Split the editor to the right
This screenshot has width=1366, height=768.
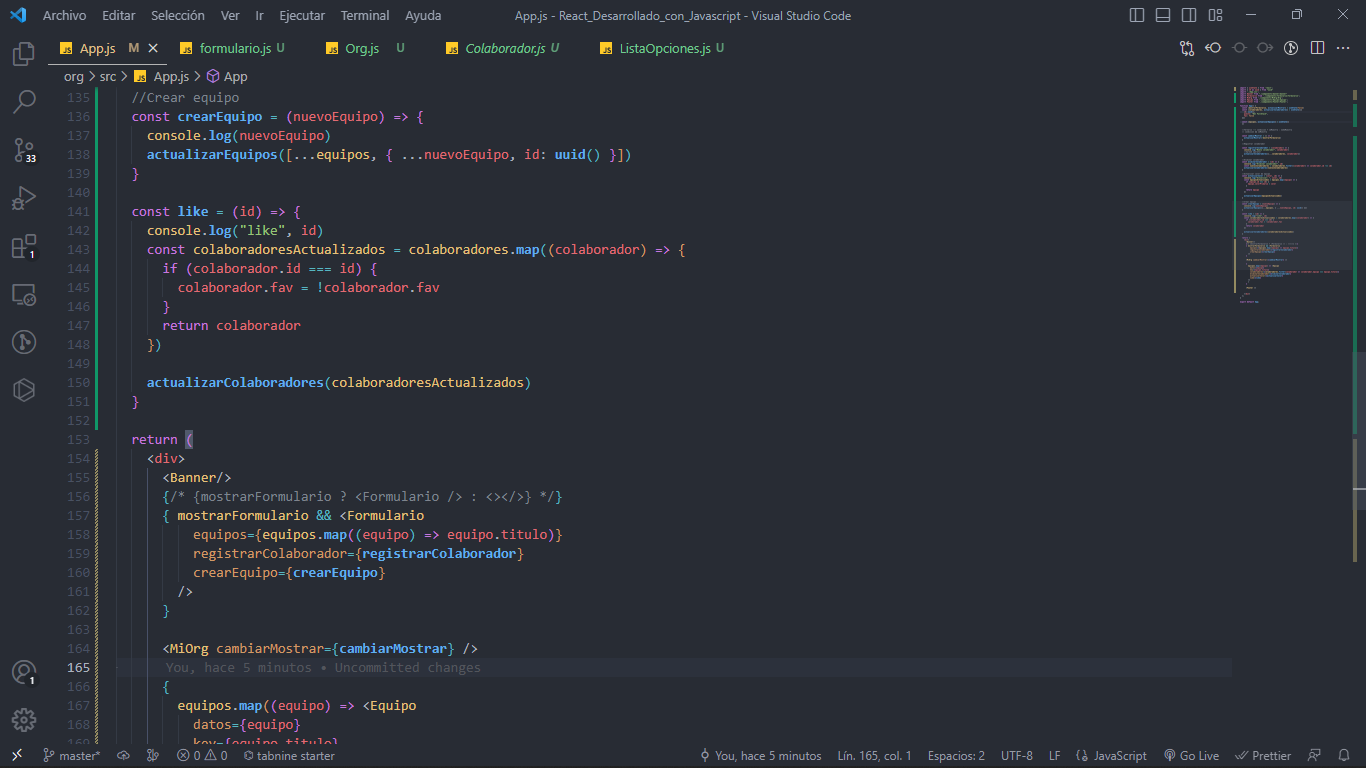point(1317,48)
